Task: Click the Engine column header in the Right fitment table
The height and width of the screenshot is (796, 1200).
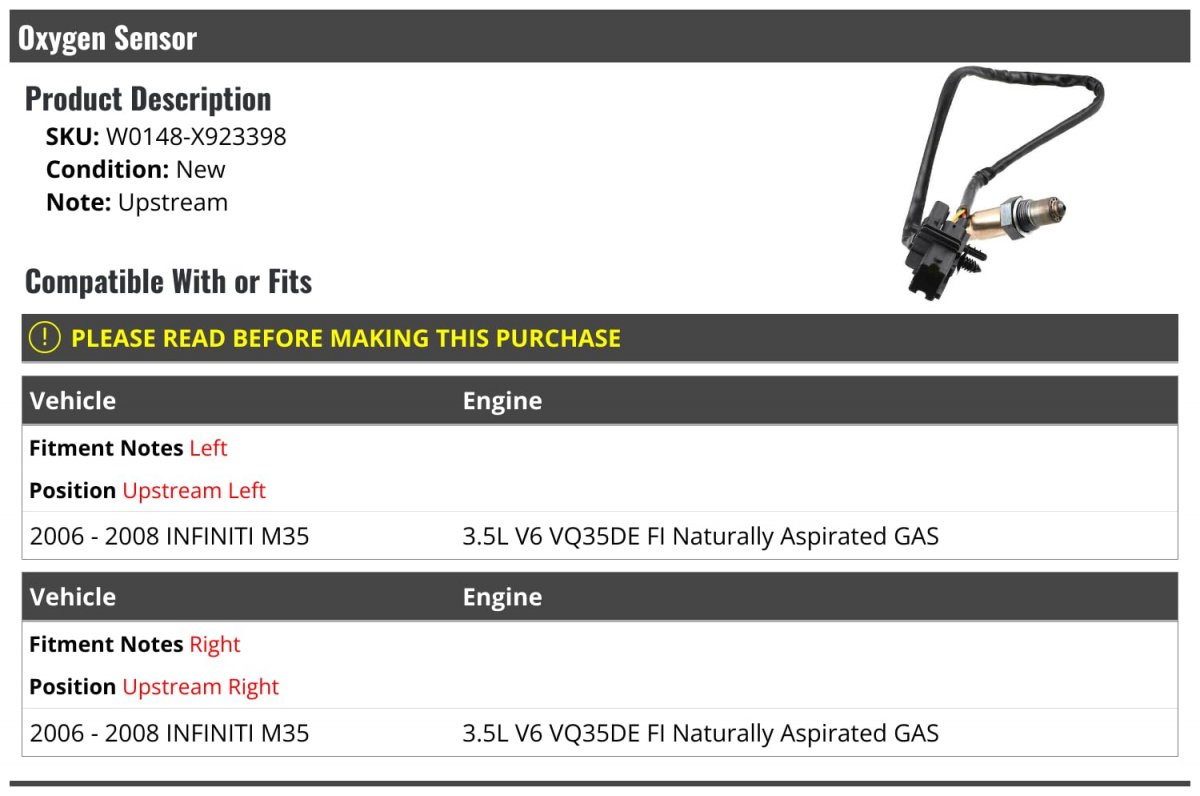Action: [x=502, y=597]
